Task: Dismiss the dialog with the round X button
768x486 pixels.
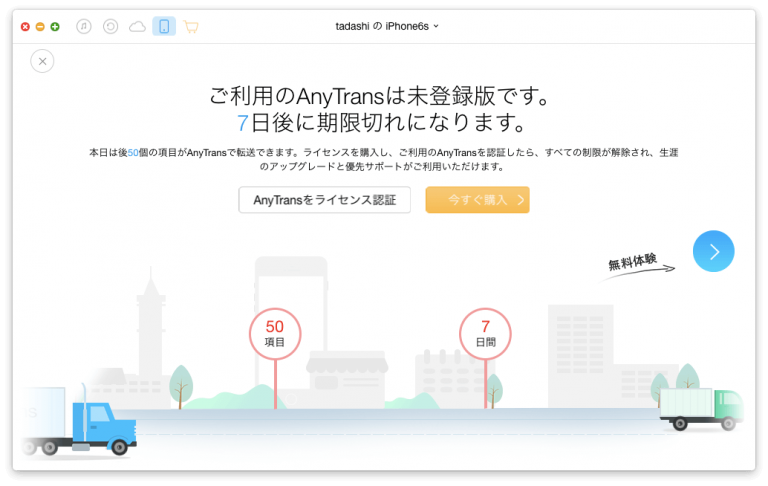Action: [42, 61]
